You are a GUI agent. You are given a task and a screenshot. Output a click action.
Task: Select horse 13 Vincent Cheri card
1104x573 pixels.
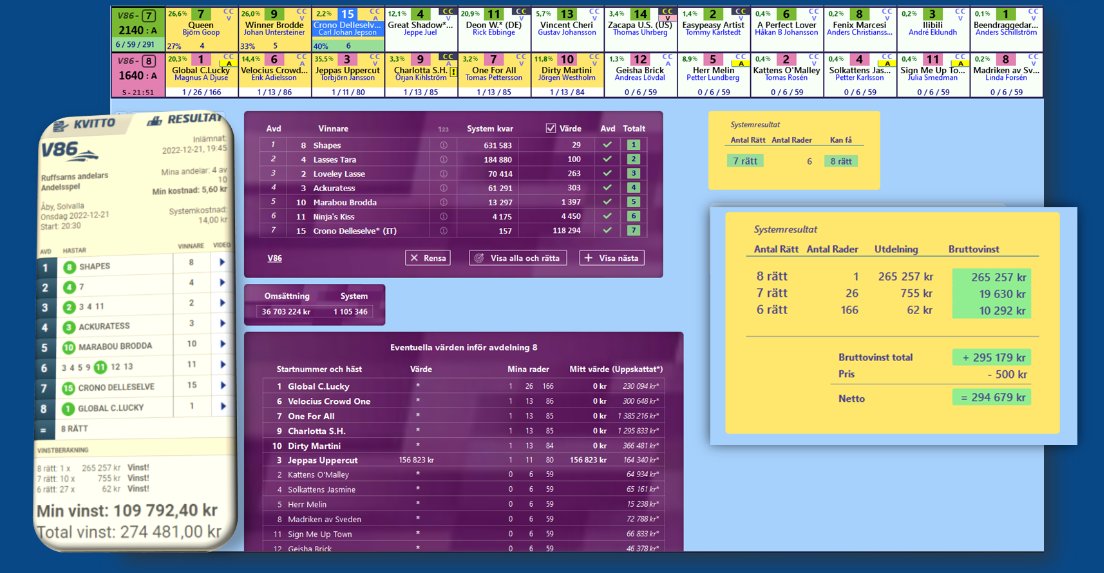click(567, 30)
